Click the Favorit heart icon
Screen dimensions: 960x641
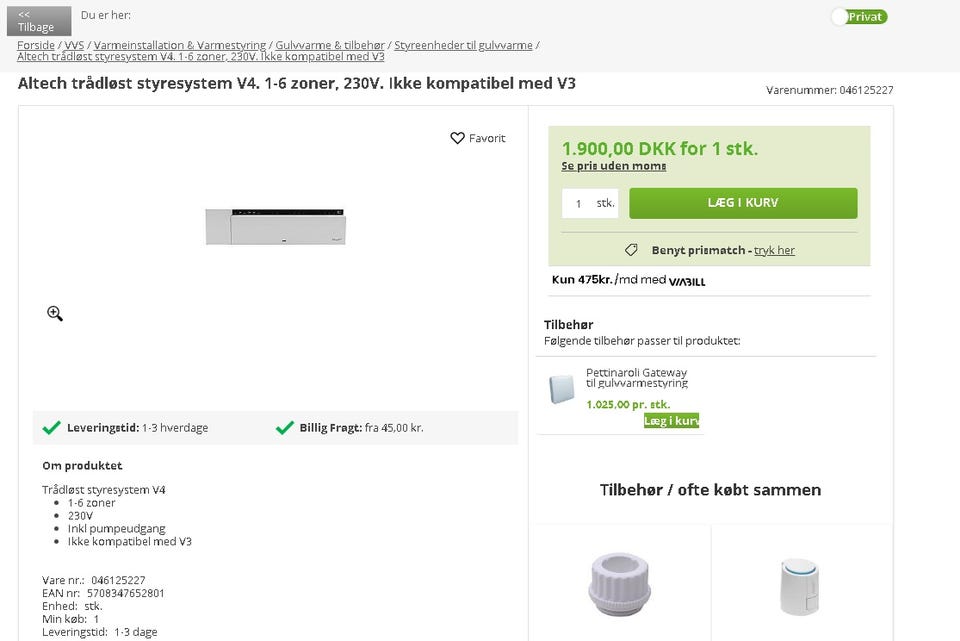point(458,138)
